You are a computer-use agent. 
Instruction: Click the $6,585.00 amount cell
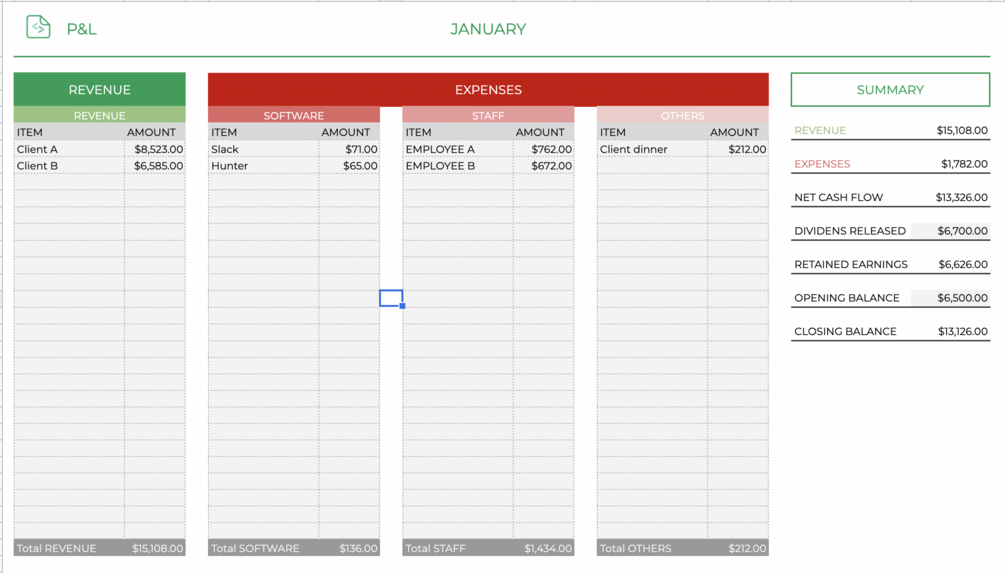click(155, 165)
